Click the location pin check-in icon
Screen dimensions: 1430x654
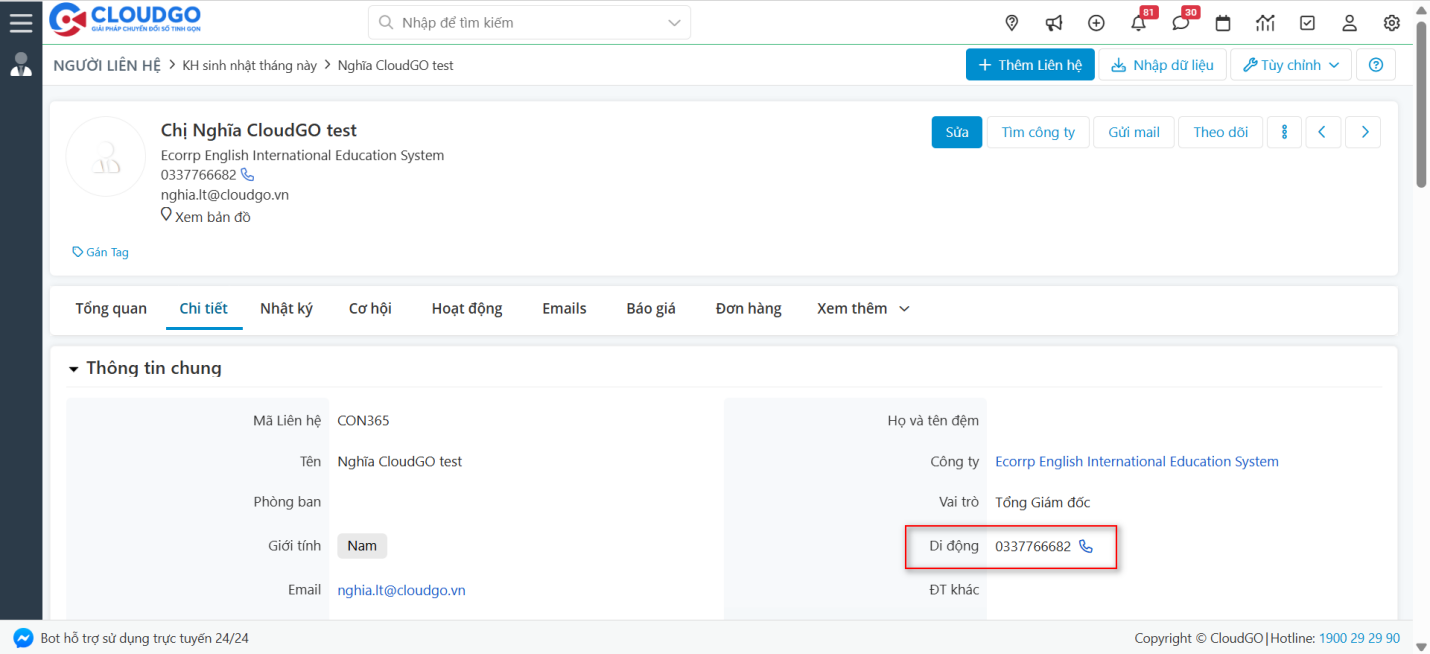coord(1011,22)
